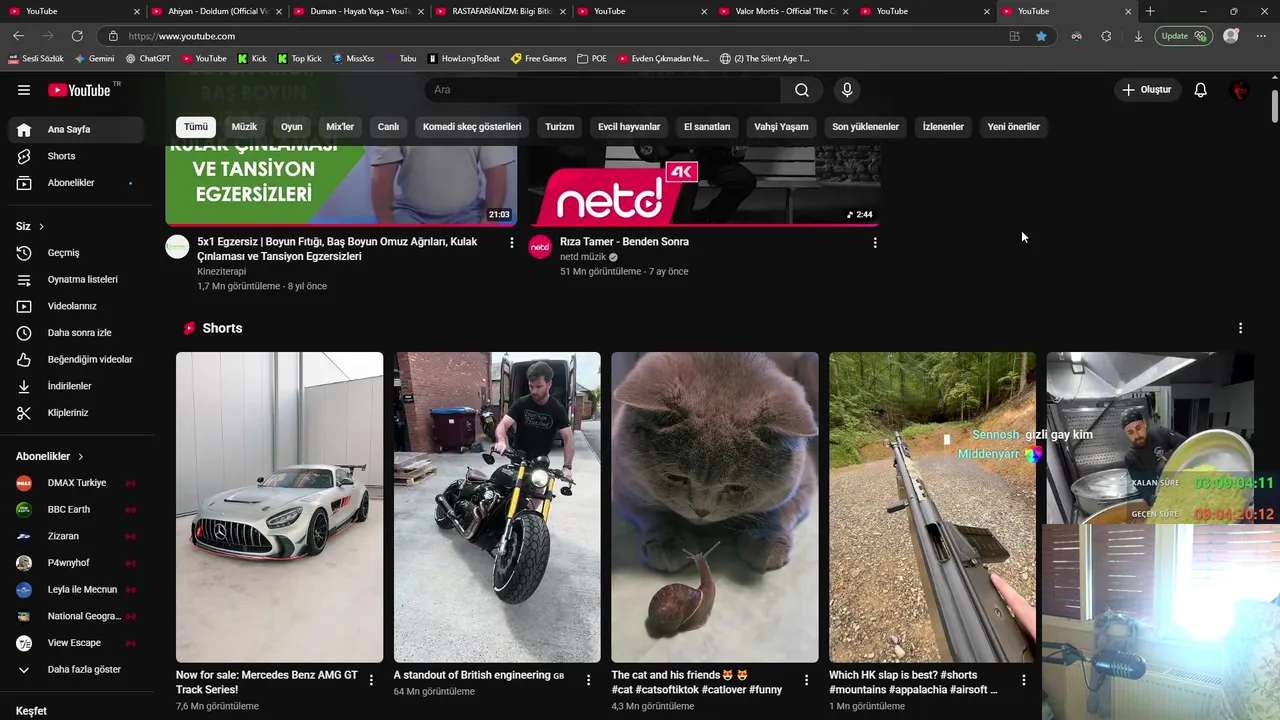Expand the Siz section chevron
Screen dimensions: 1280x720
click(41, 227)
